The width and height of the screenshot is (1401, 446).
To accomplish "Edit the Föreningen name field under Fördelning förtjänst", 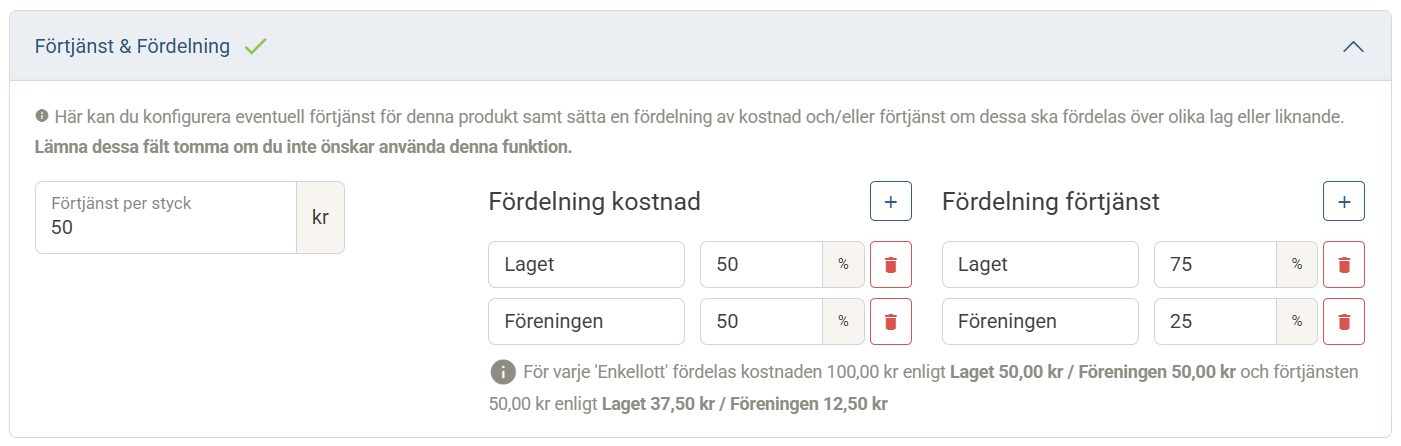I will (1040, 322).
